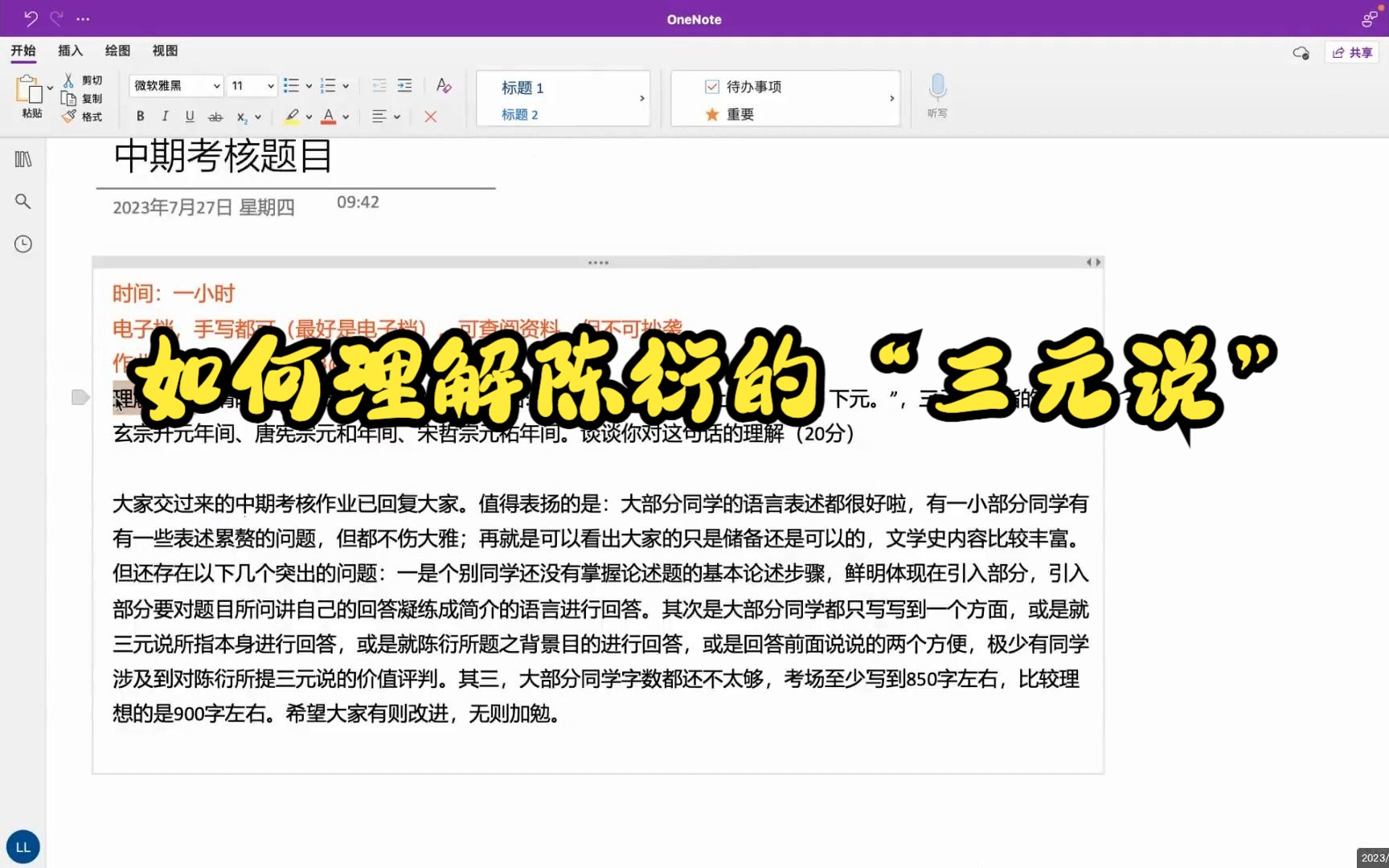Expand the subscript options arrow
This screenshot has width=1389, height=868.
tap(258, 117)
